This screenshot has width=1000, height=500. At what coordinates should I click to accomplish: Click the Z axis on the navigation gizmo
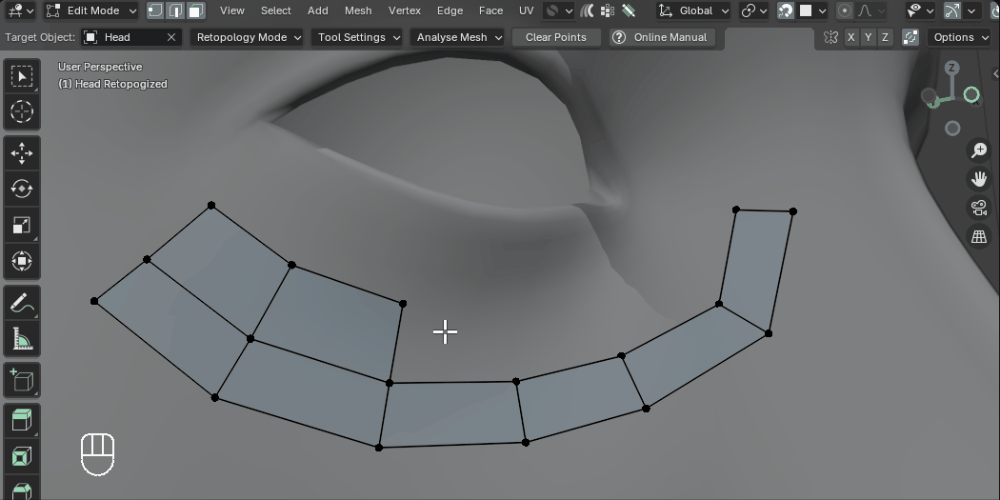952,68
